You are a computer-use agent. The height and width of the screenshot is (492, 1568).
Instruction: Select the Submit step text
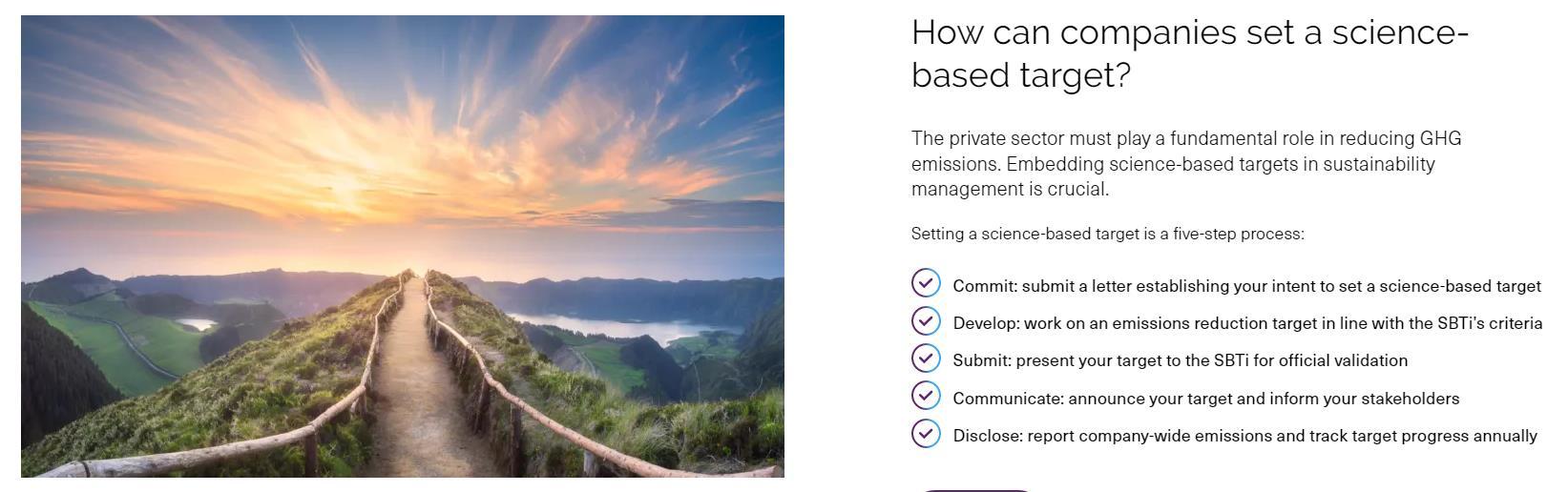tap(1180, 360)
